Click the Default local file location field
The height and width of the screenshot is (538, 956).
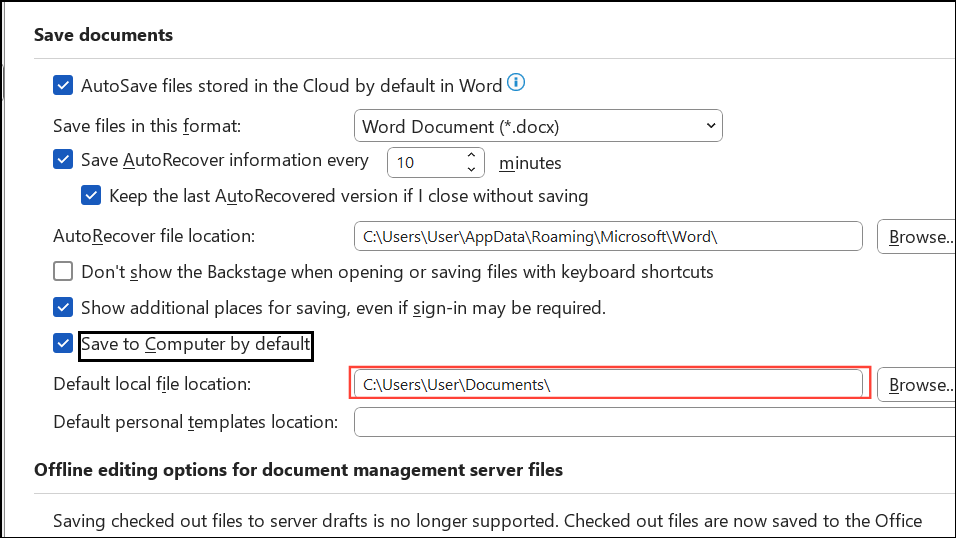coord(608,385)
